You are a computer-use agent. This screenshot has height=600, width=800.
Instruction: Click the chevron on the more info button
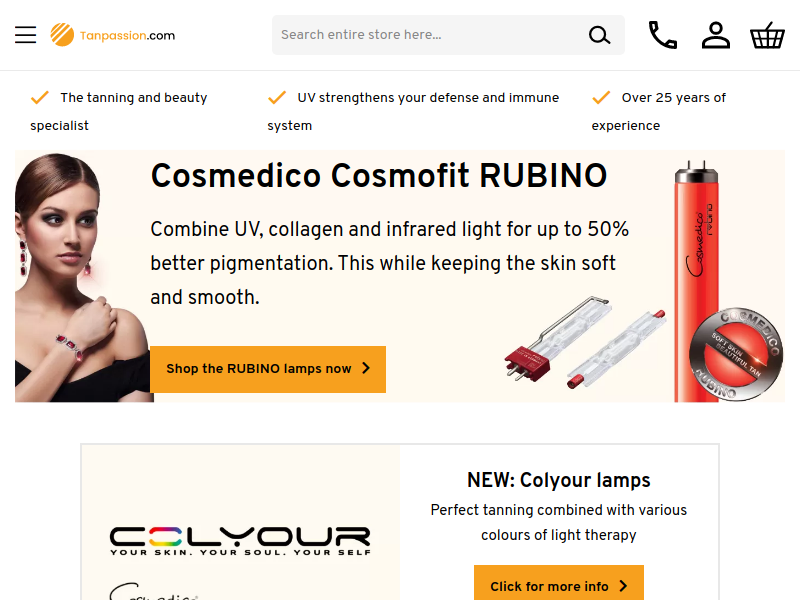coord(623,586)
